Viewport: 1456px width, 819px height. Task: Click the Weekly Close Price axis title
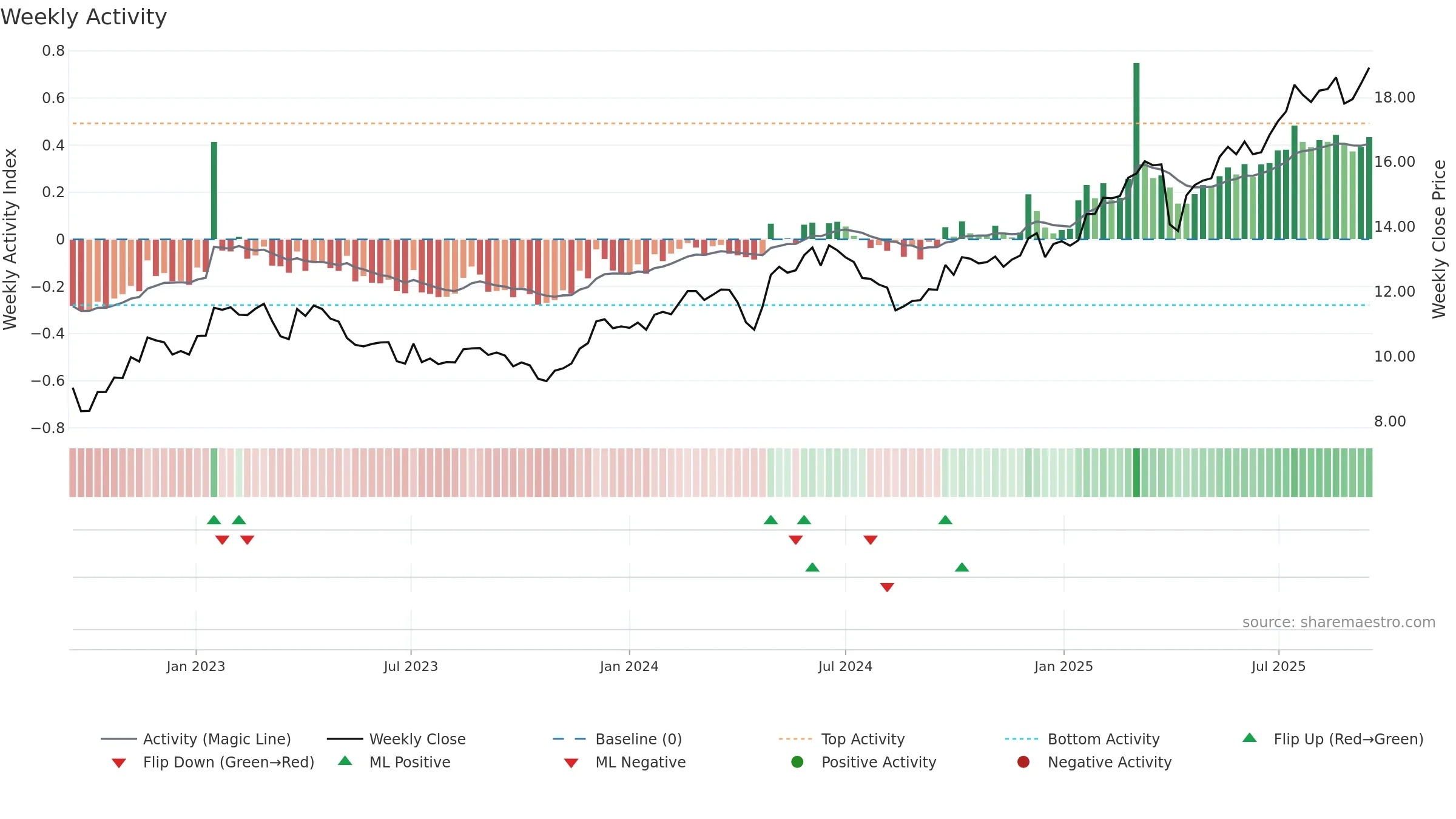1440,239
